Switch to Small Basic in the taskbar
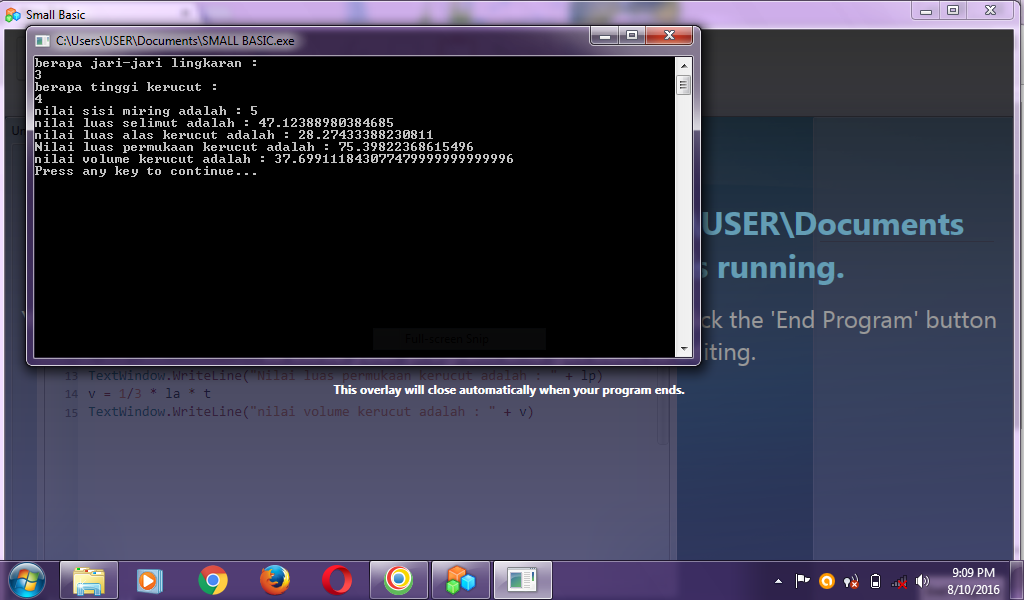Image resolution: width=1024 pixels, height=600 pixels. point(460,580)
